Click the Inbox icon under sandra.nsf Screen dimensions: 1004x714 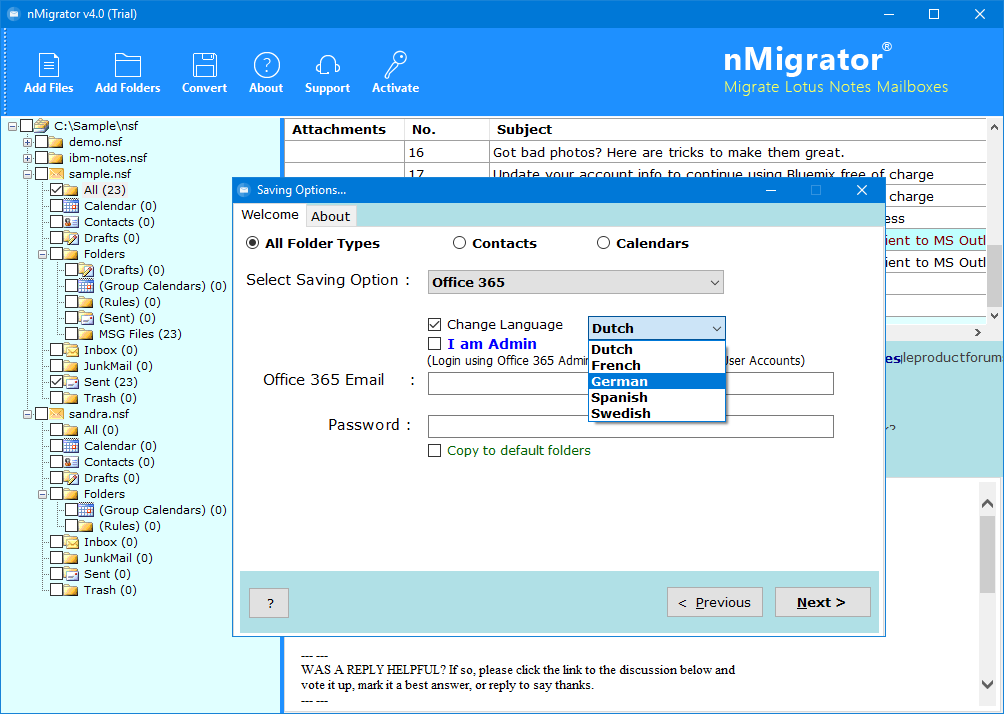[71, 542]
